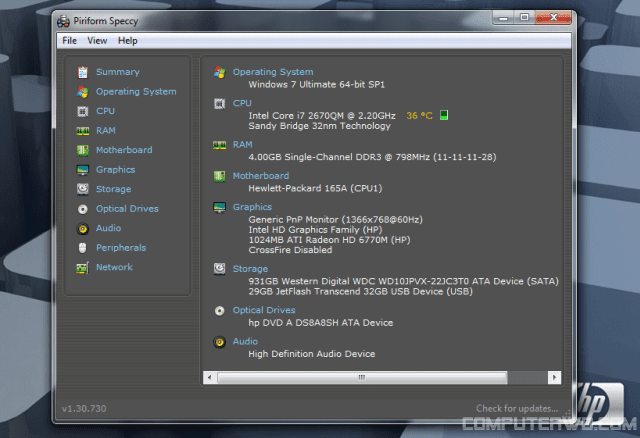Click the RAM icon in summary pane
This screenshot has width=640, height=438.
click(x=220, y=145)
